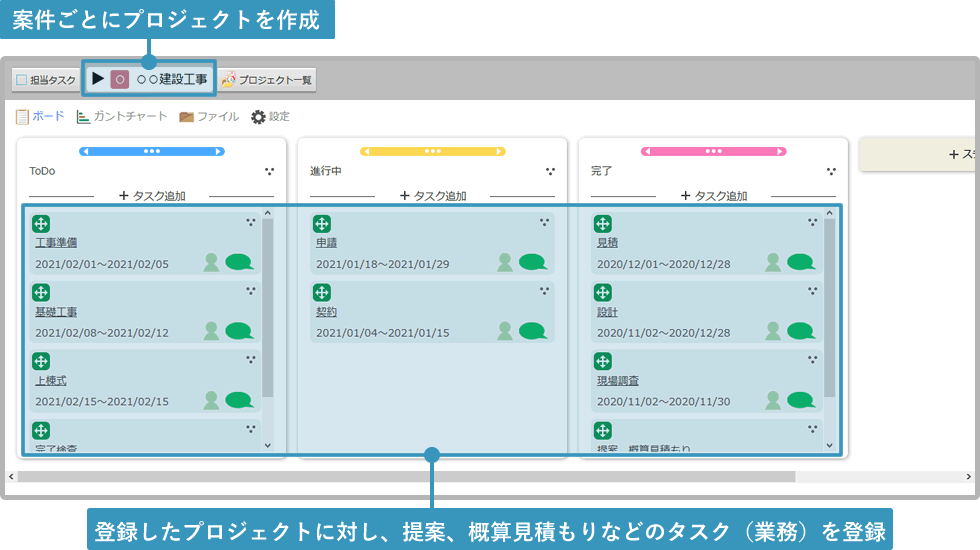
Task: Click the assignee icon on 上棟式 task
Action: [x=211, y=400]
